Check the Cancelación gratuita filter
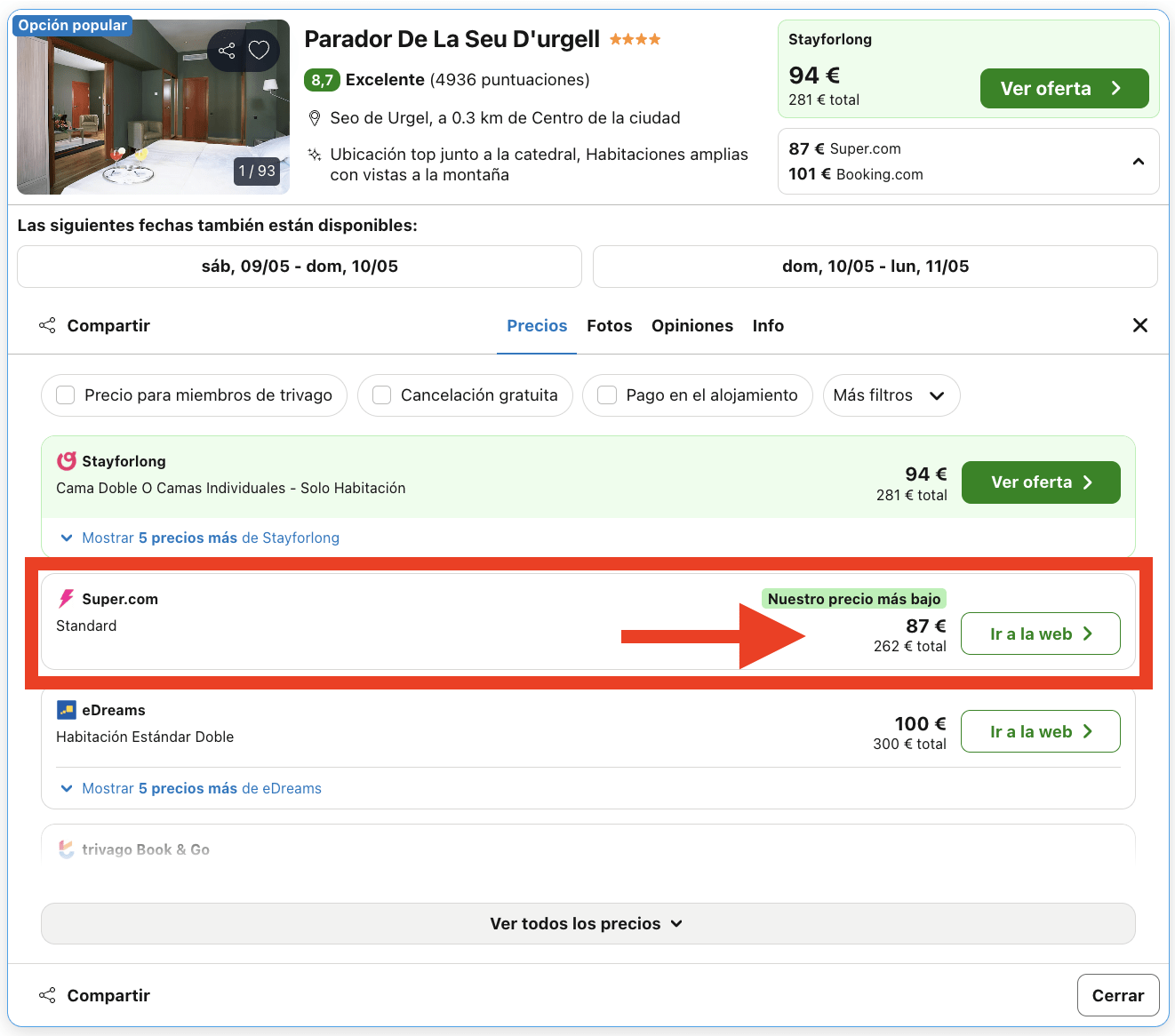The height and width of the screenshot is (1036, 1175). click(381, 394)
